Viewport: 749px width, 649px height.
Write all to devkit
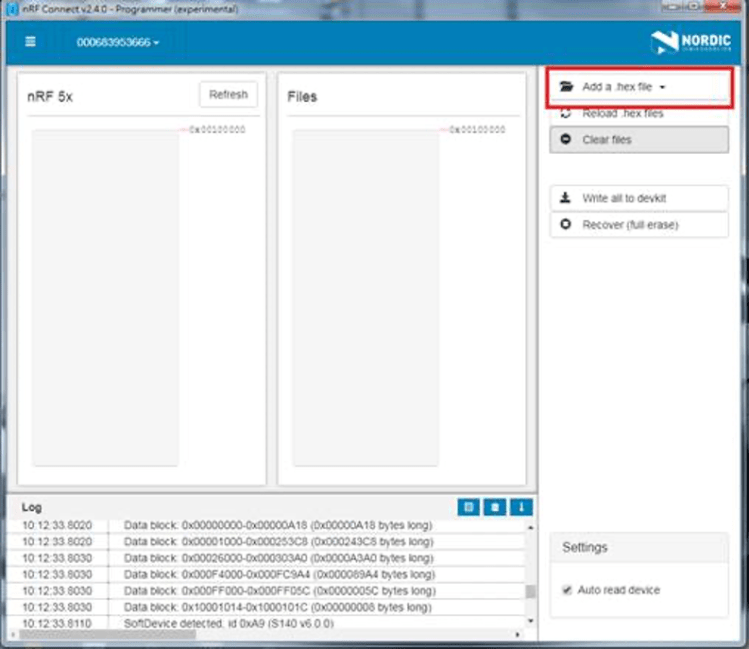pyautogui.click(x=639, y=198)
